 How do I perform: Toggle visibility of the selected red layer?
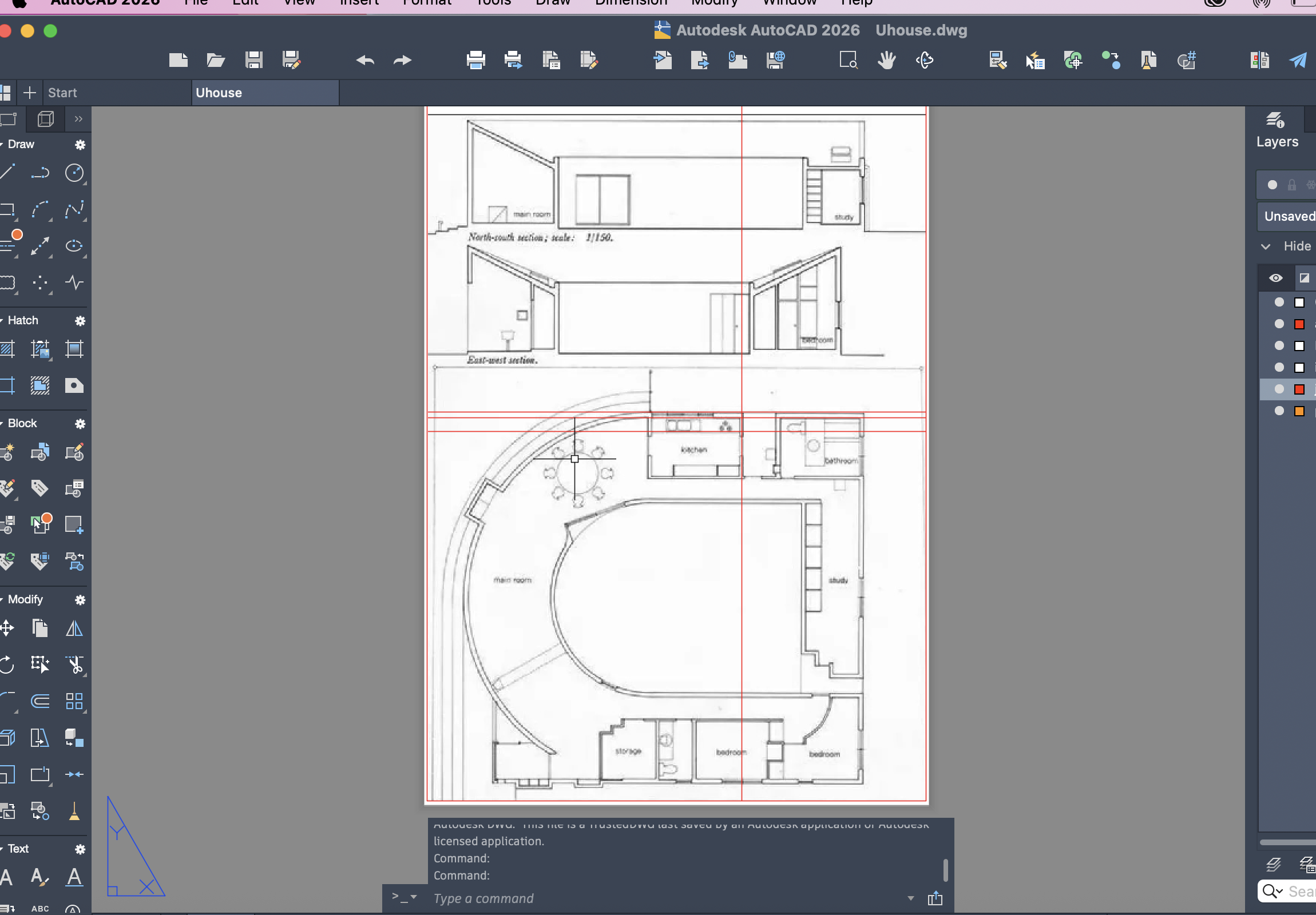point(1279,389)
